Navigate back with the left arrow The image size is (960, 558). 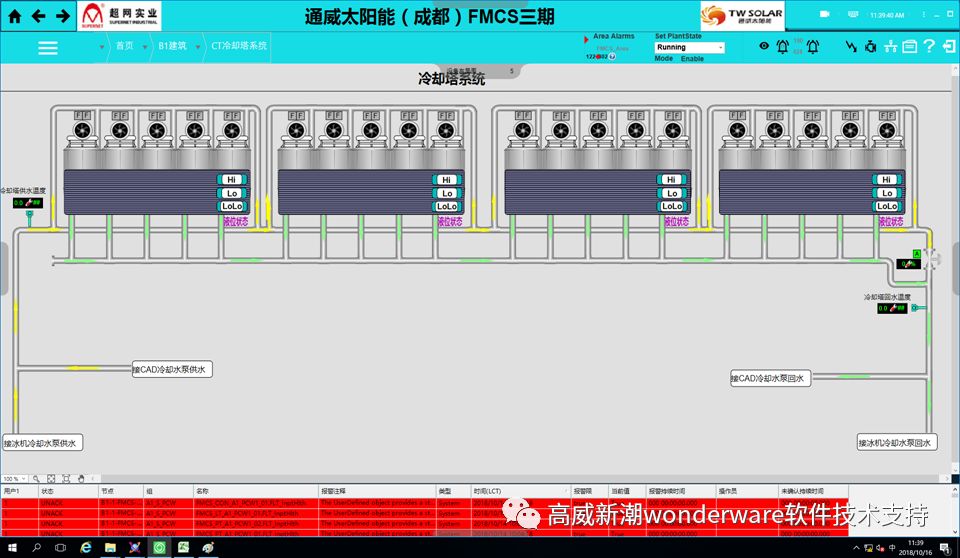39,16
